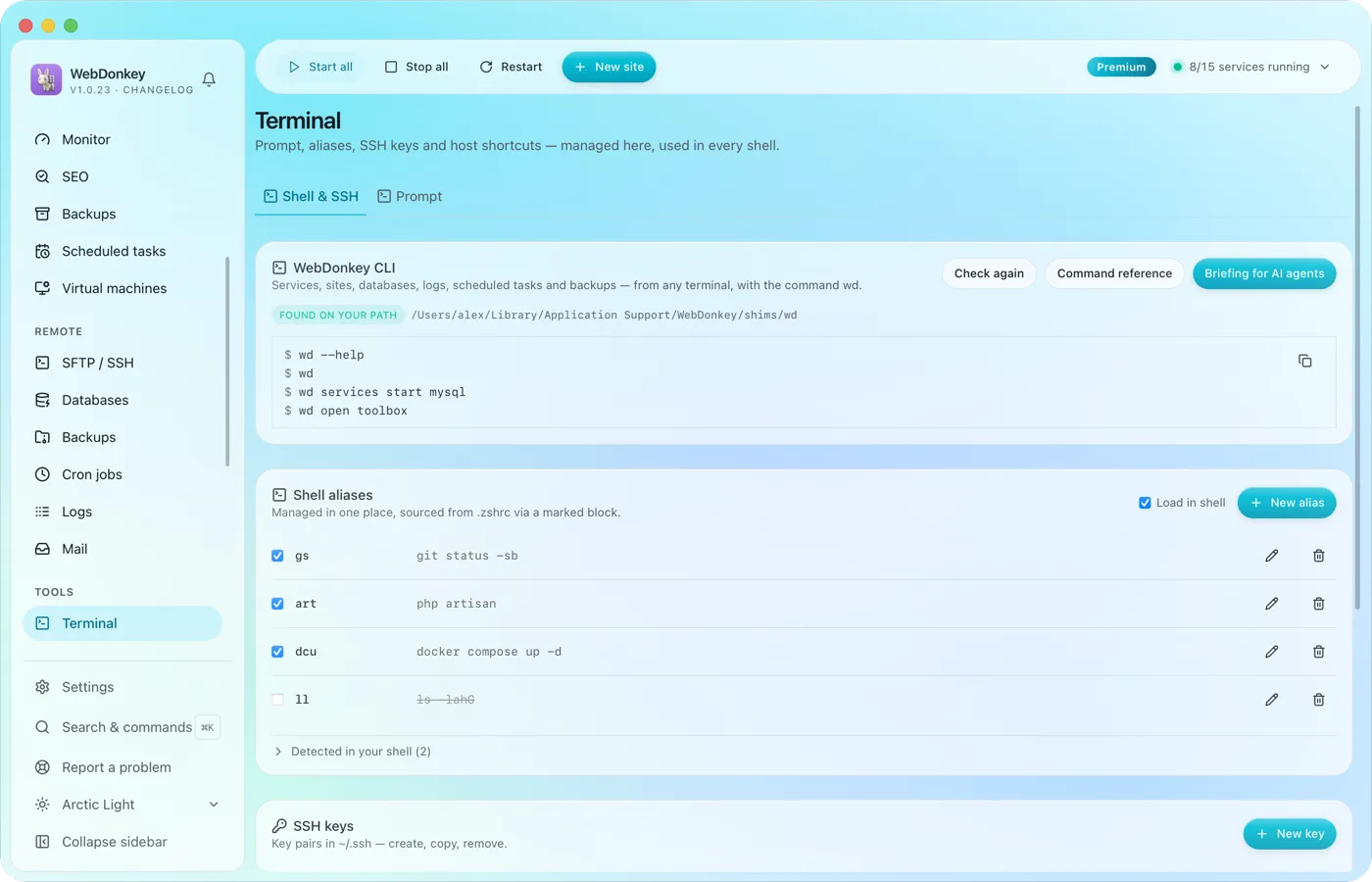Disable the gs alias checkbox
The height and width of the screenshot is (882, 1372).
[277, 556]
